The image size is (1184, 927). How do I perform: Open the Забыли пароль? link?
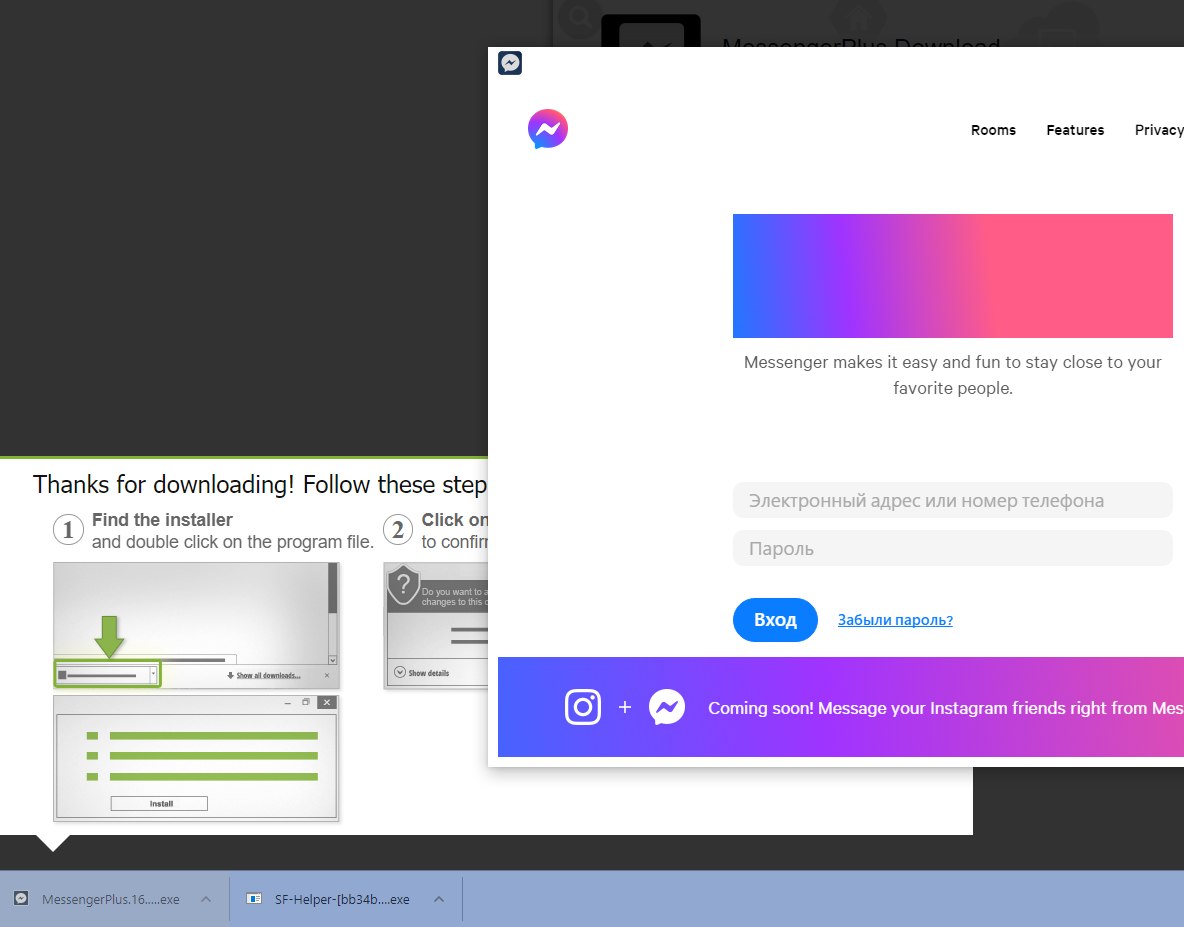[x=895, y=620]
